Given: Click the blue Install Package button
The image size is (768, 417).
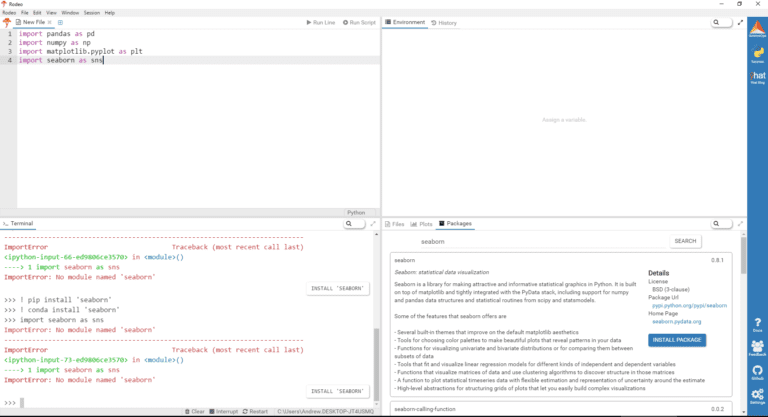Looking at the screenshot, I should [677, 340].
